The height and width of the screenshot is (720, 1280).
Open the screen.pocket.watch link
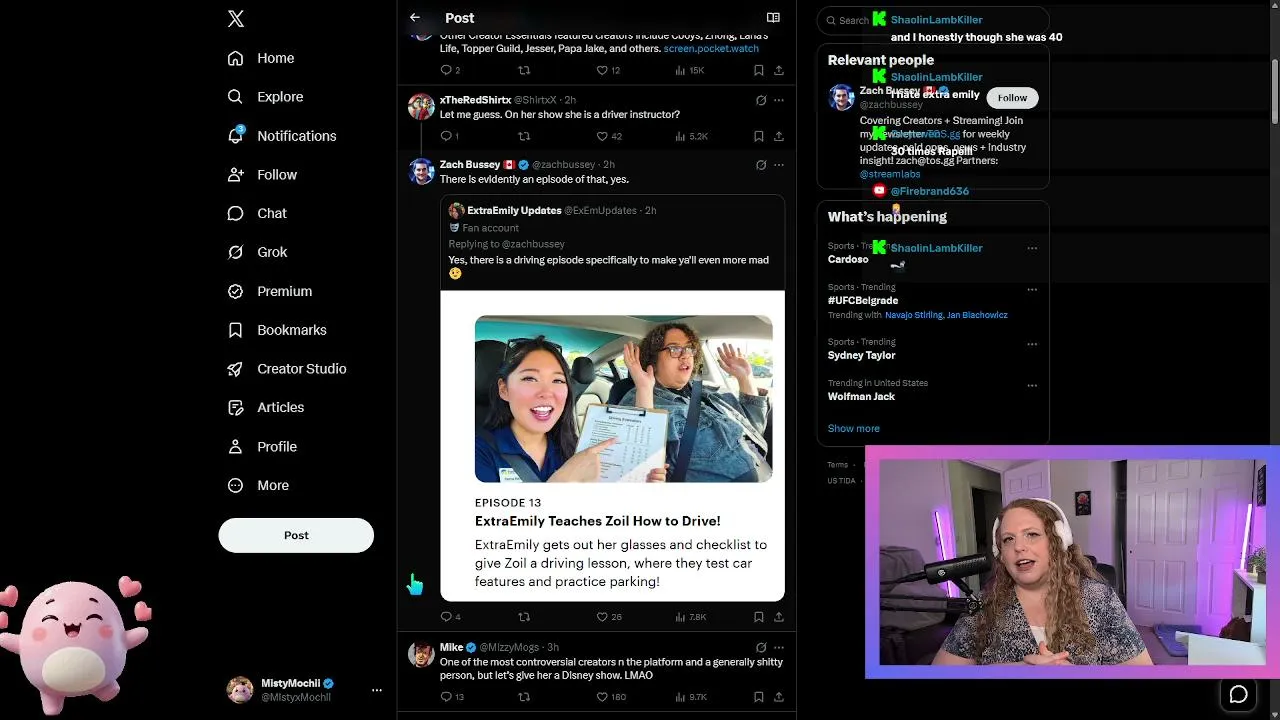[x=711, y=48]
